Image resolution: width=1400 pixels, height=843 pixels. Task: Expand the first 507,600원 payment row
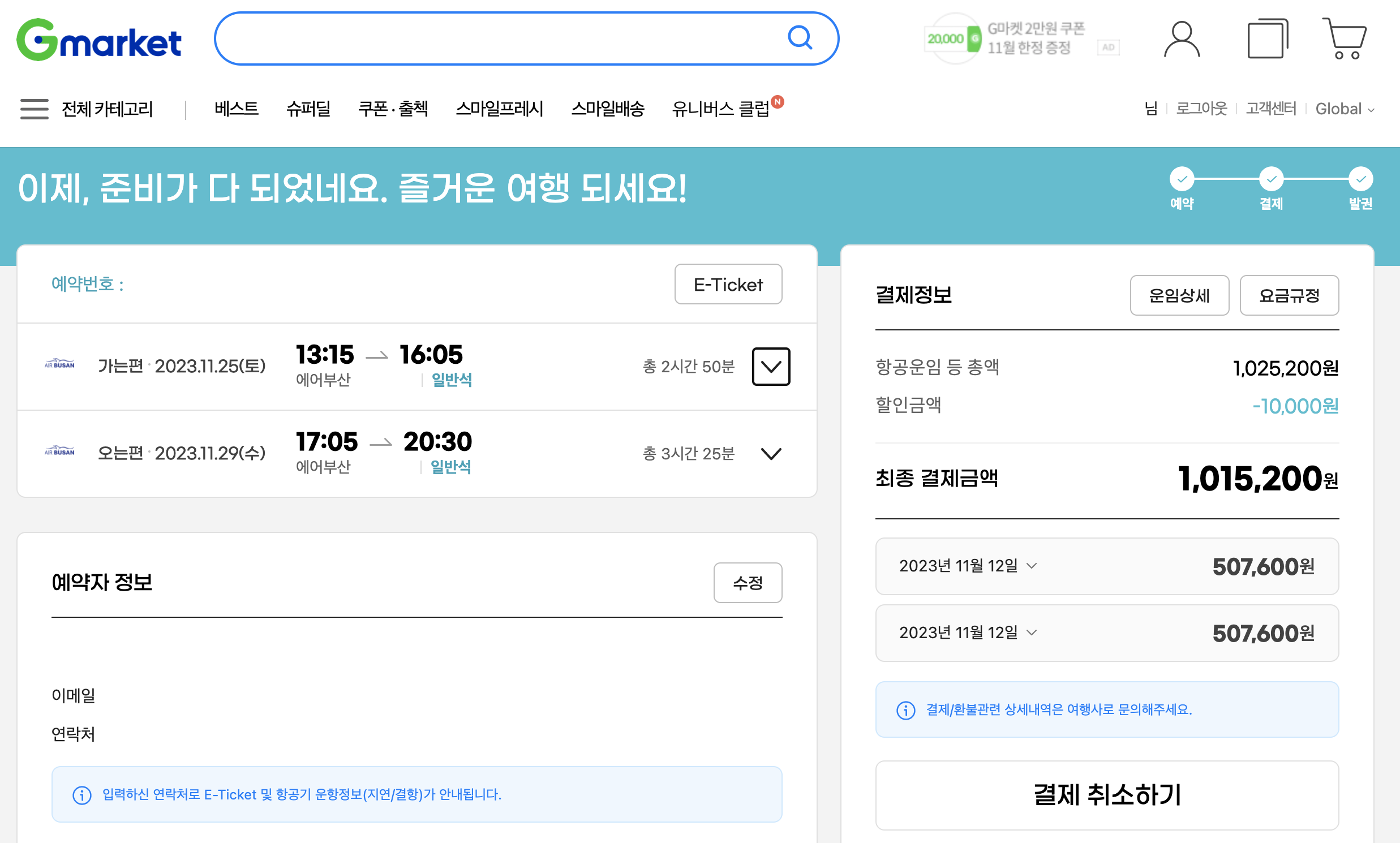1031,566
